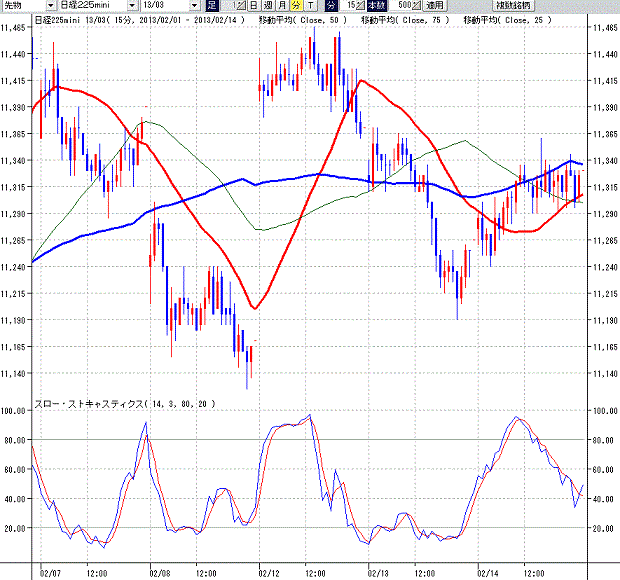Click the 足 bar count field showing 1

tap(229, 5)
